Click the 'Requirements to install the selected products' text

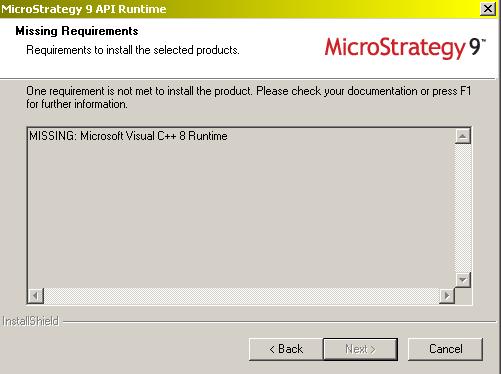point(133,50)
